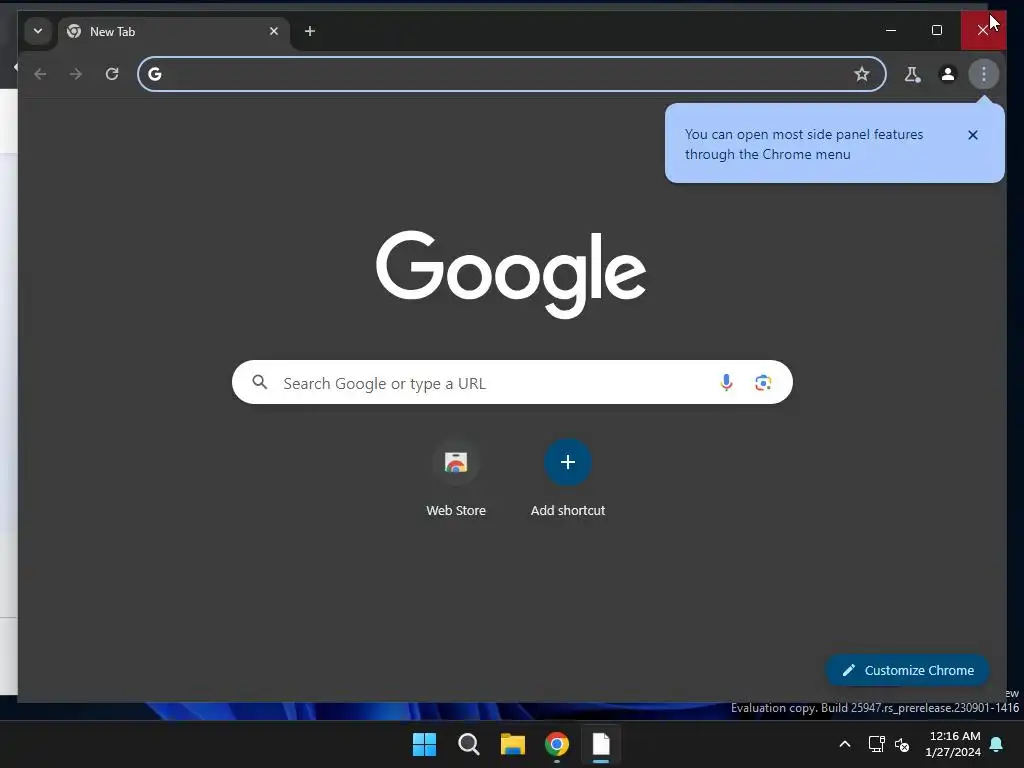The height and width of the screenshot is (768, 1024).
Task: Maximize the Chrome window
Action: [x=936, y=30]
